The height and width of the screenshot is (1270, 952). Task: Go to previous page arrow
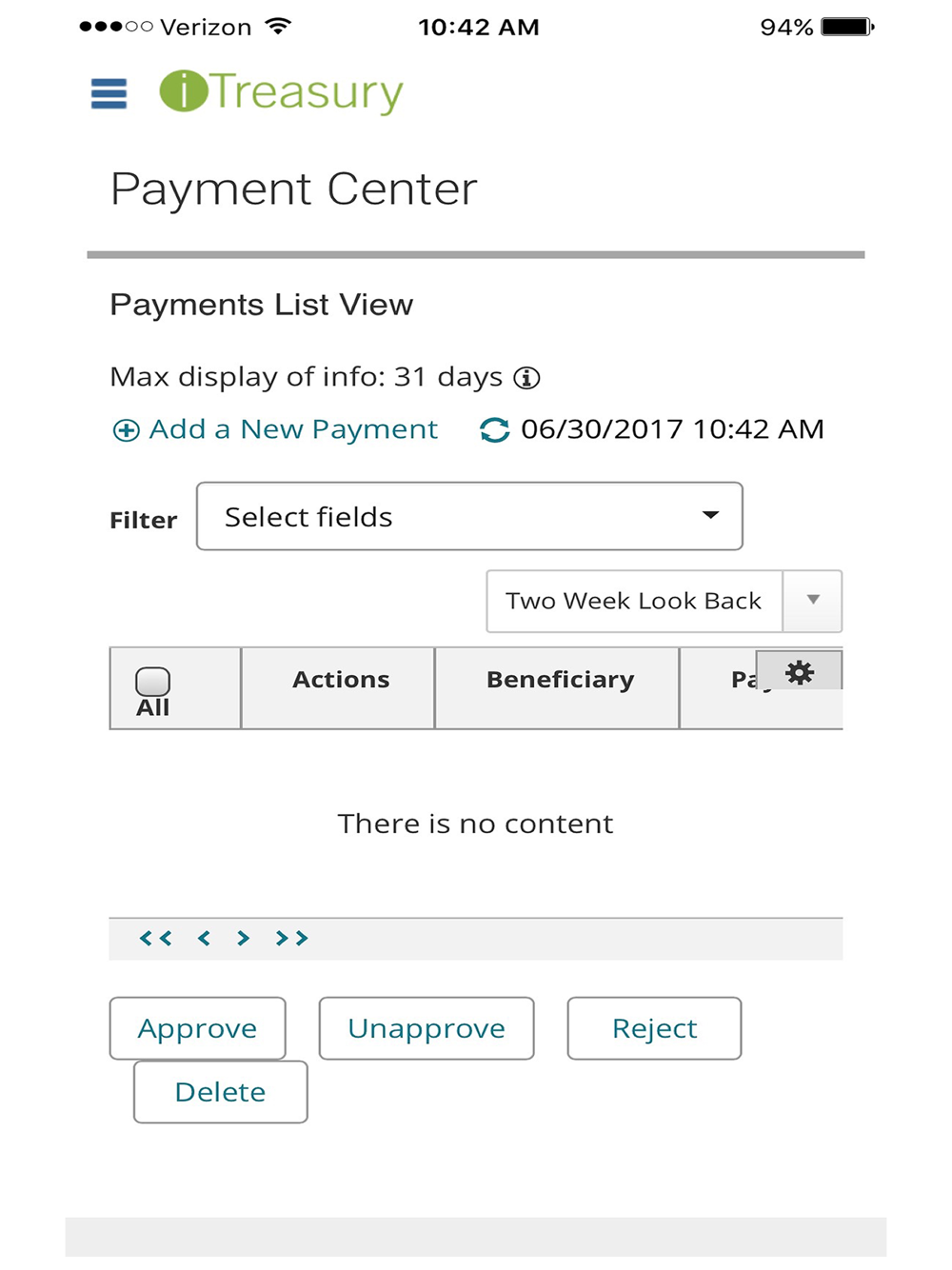(x=204, y=939)
